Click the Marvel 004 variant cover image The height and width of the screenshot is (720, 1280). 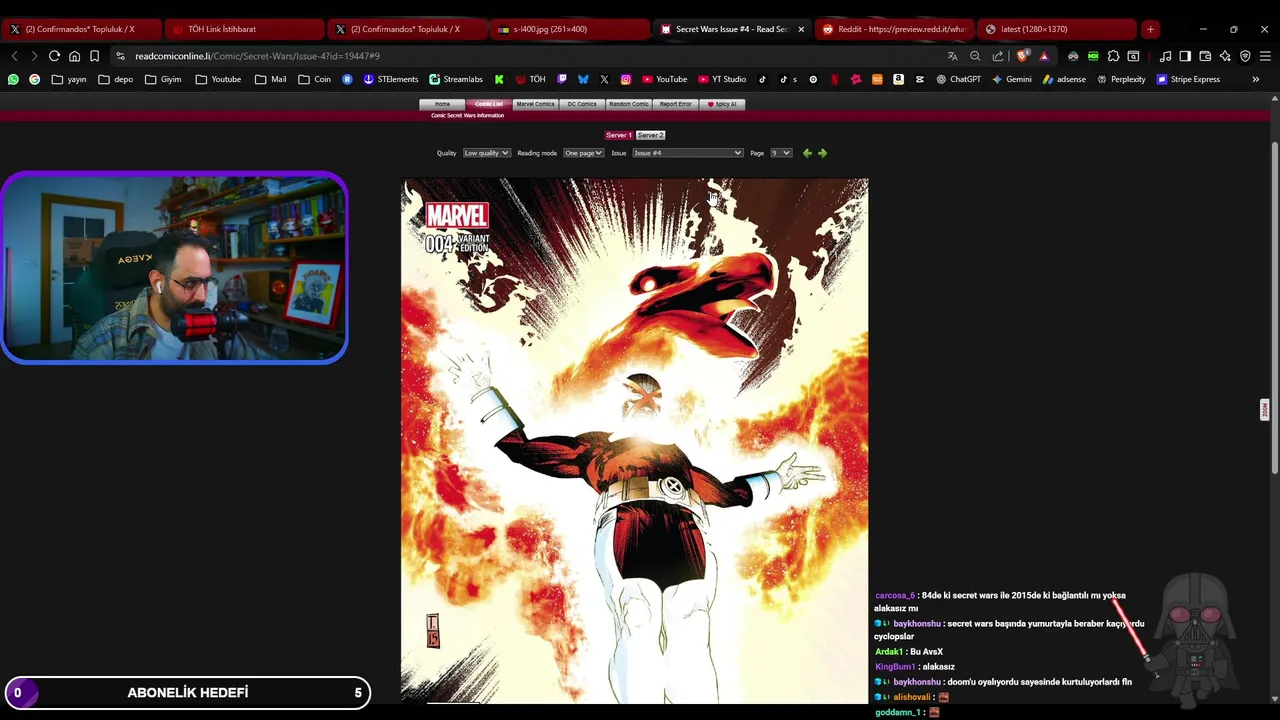[635, 441]
